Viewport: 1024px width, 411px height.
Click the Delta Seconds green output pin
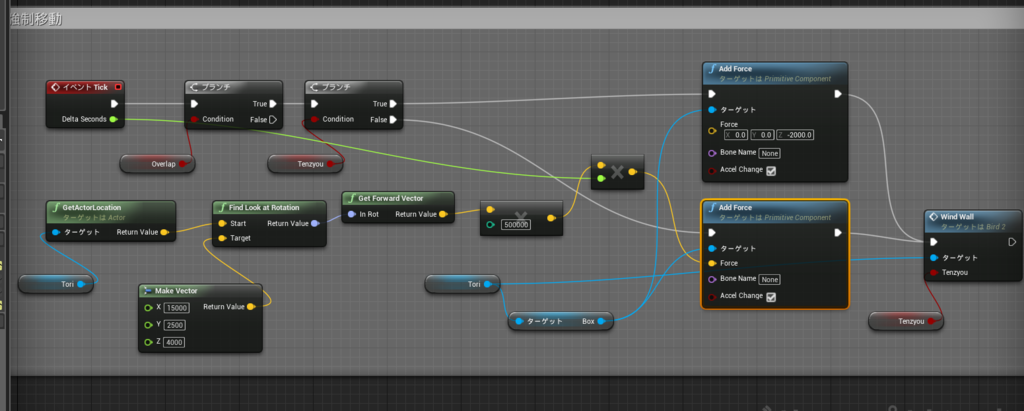tap(114, 119)
